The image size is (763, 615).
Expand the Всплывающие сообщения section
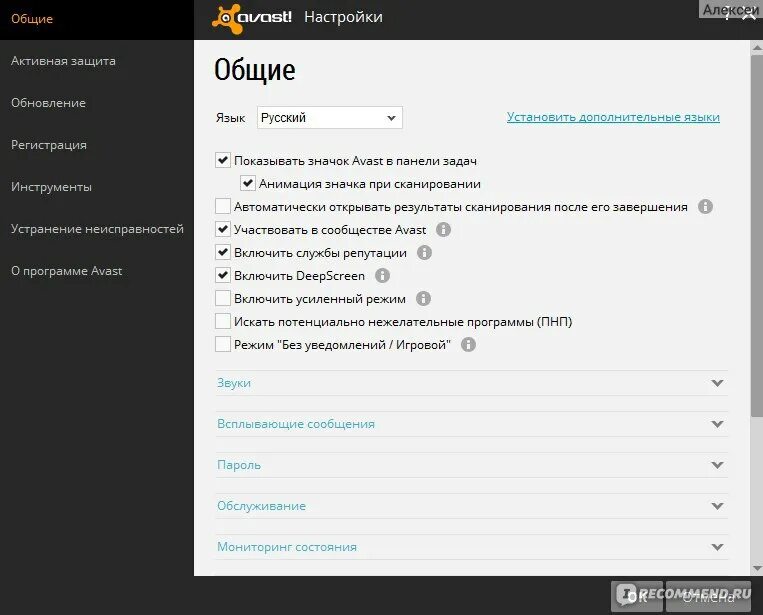[472, 424]
